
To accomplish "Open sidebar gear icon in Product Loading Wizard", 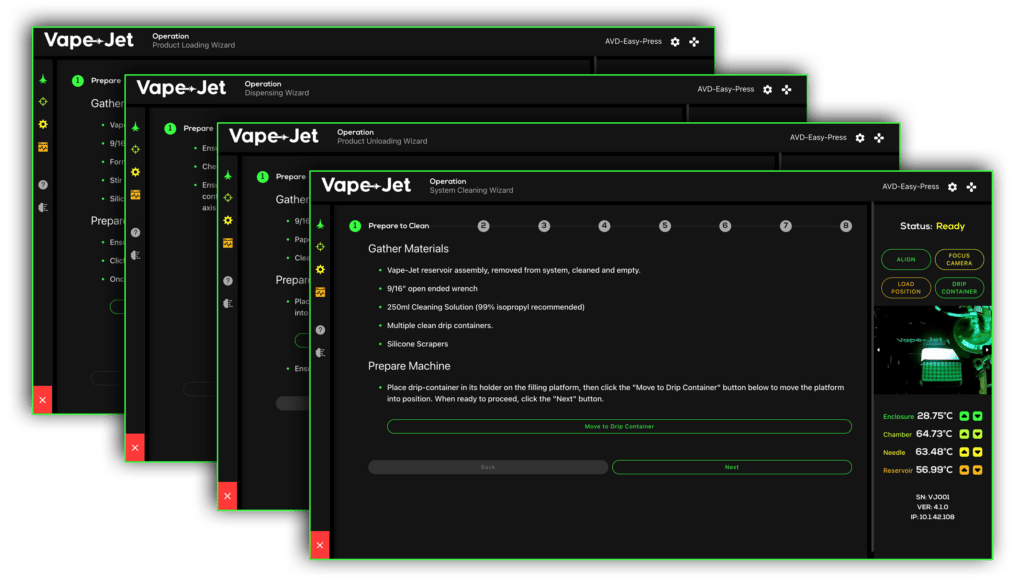I will (43, 124).
